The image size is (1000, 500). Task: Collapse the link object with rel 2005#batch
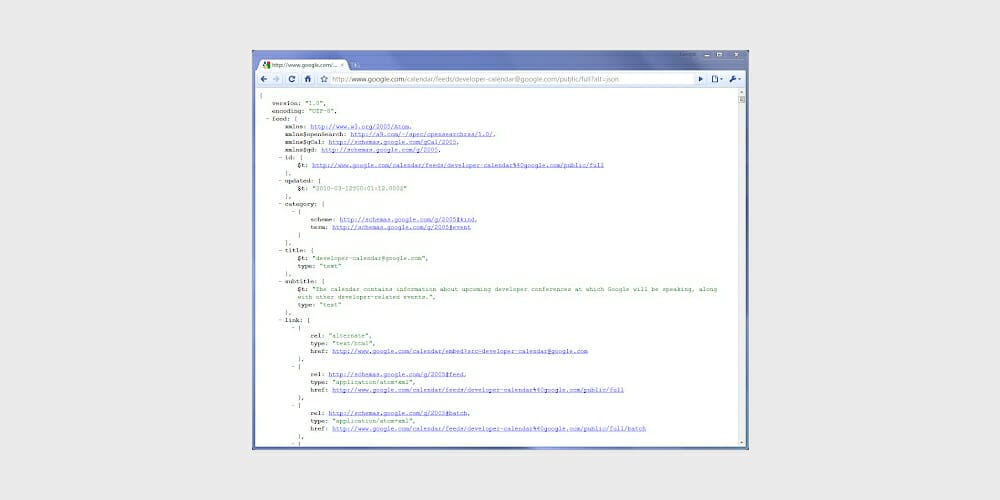[293, 406]
